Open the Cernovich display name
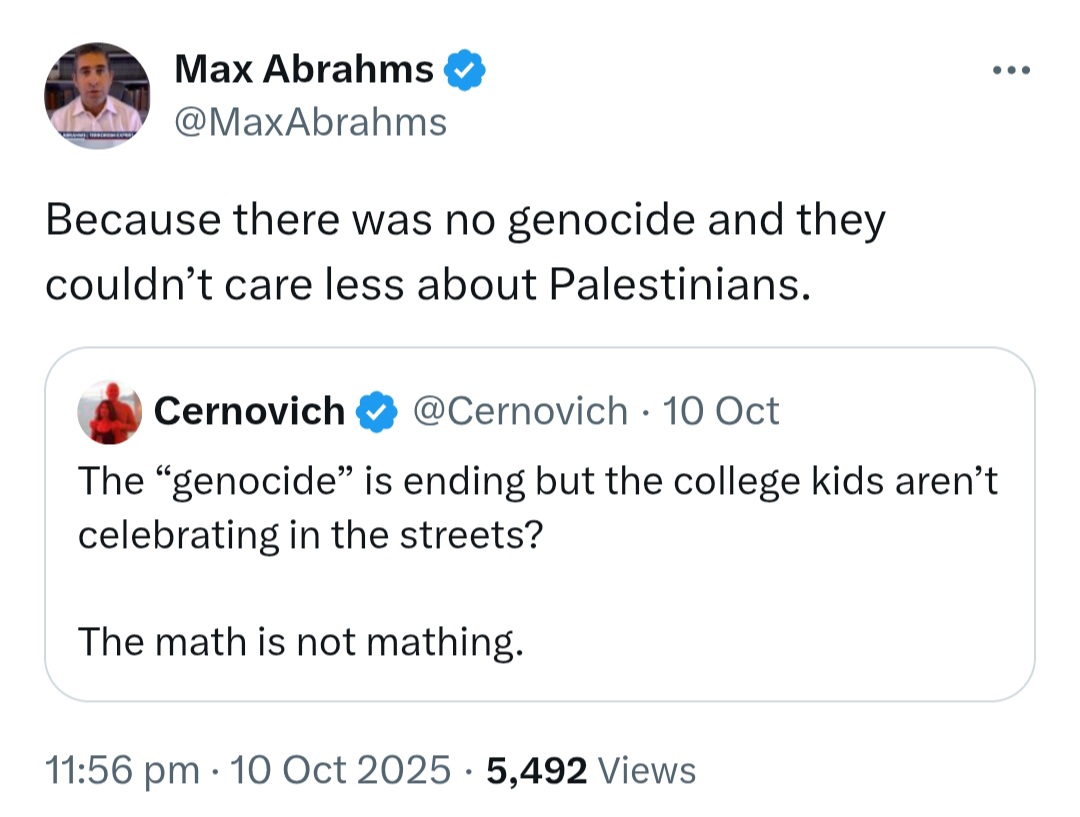The image size is (1080, 817). (249, 411)
